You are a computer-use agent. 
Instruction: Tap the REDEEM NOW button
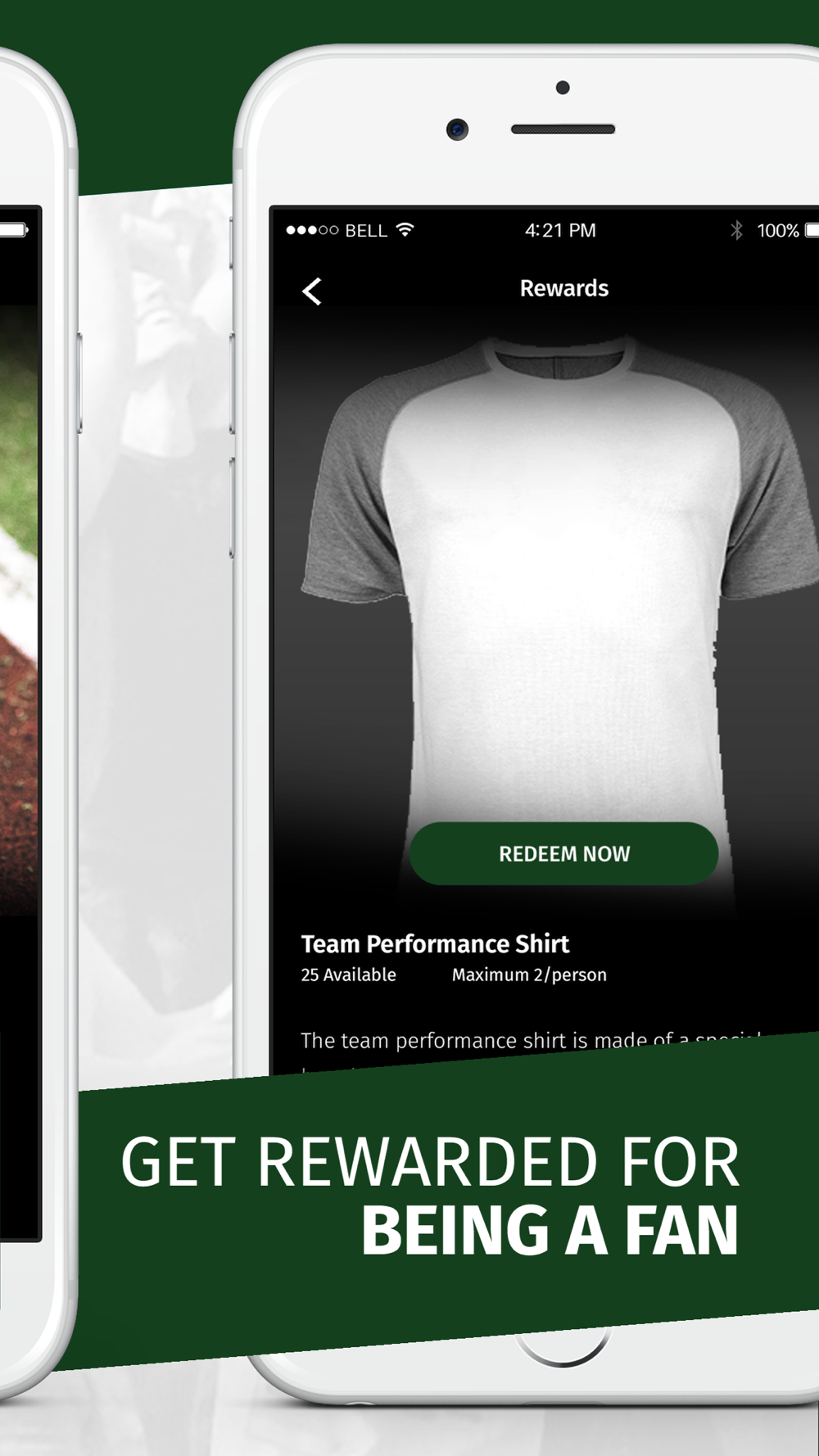pyautogui.click(x=564, y=853)
